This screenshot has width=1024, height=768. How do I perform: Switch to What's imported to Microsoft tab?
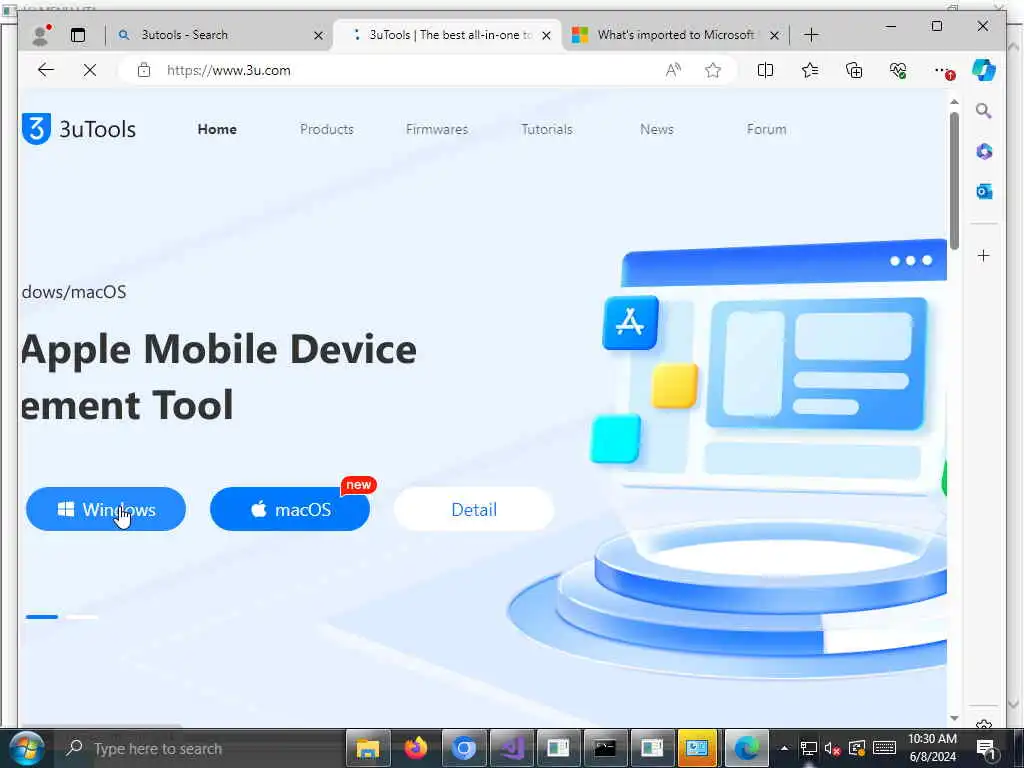[675, 35]
